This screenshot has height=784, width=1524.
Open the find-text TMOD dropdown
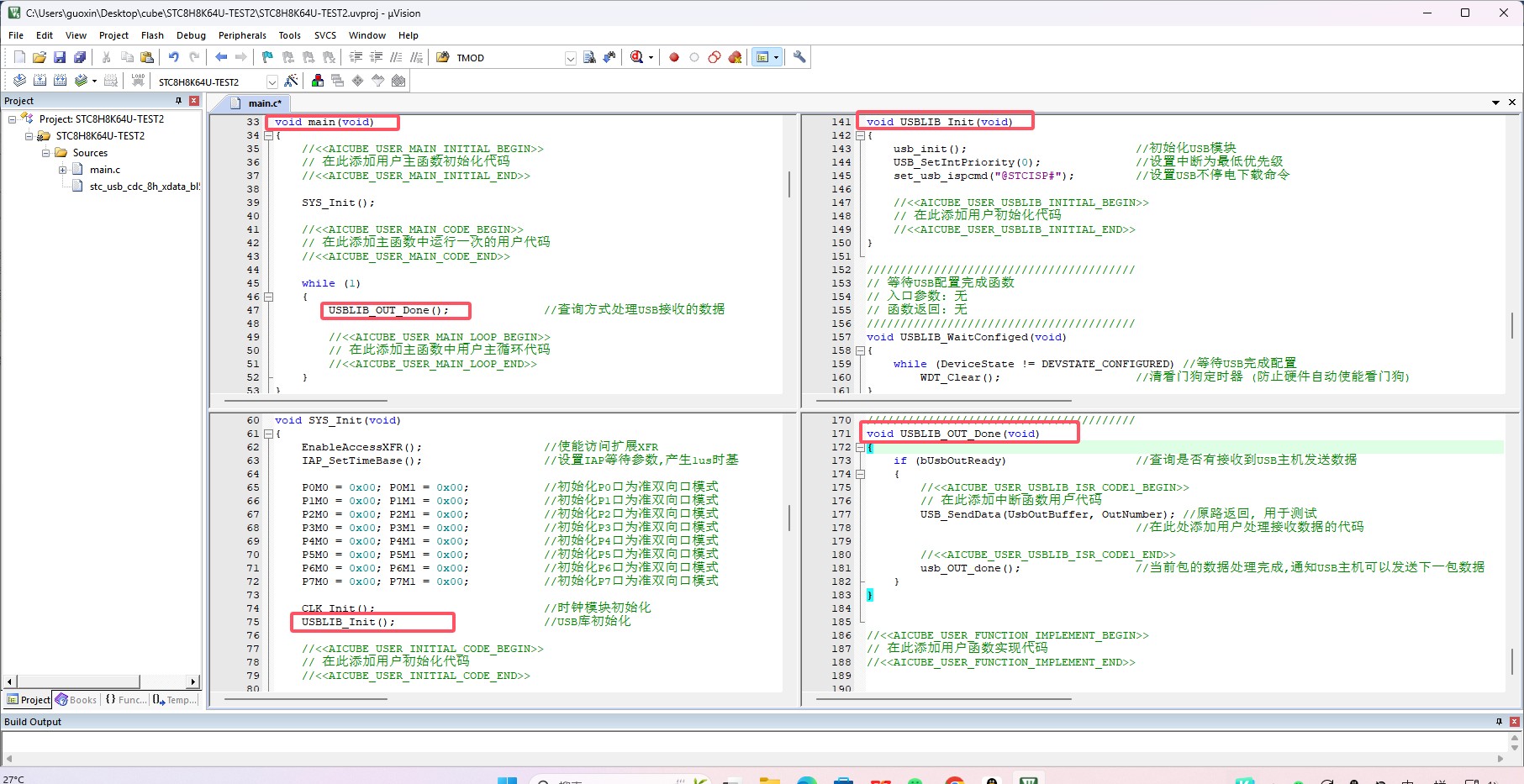pos(571,58)
